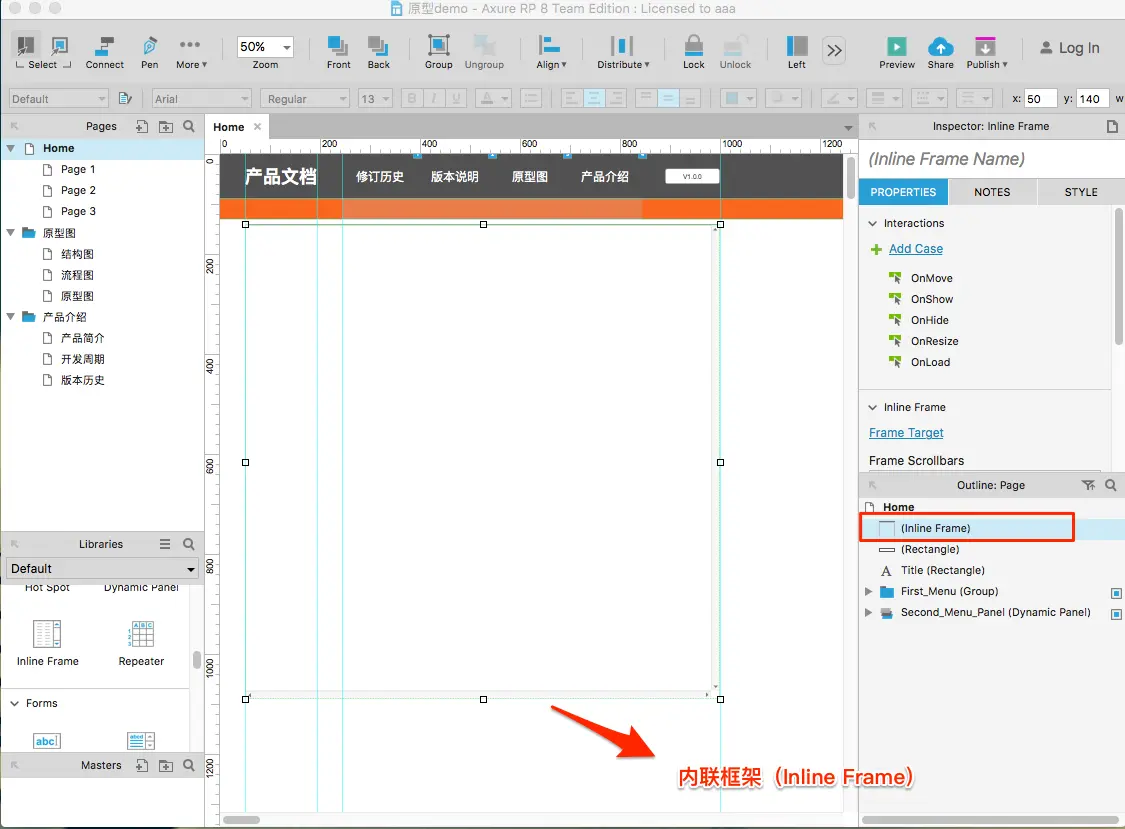Preview the prototype
The height and width of the screenshot is (829, 1125).
click(x=897, y=52)
